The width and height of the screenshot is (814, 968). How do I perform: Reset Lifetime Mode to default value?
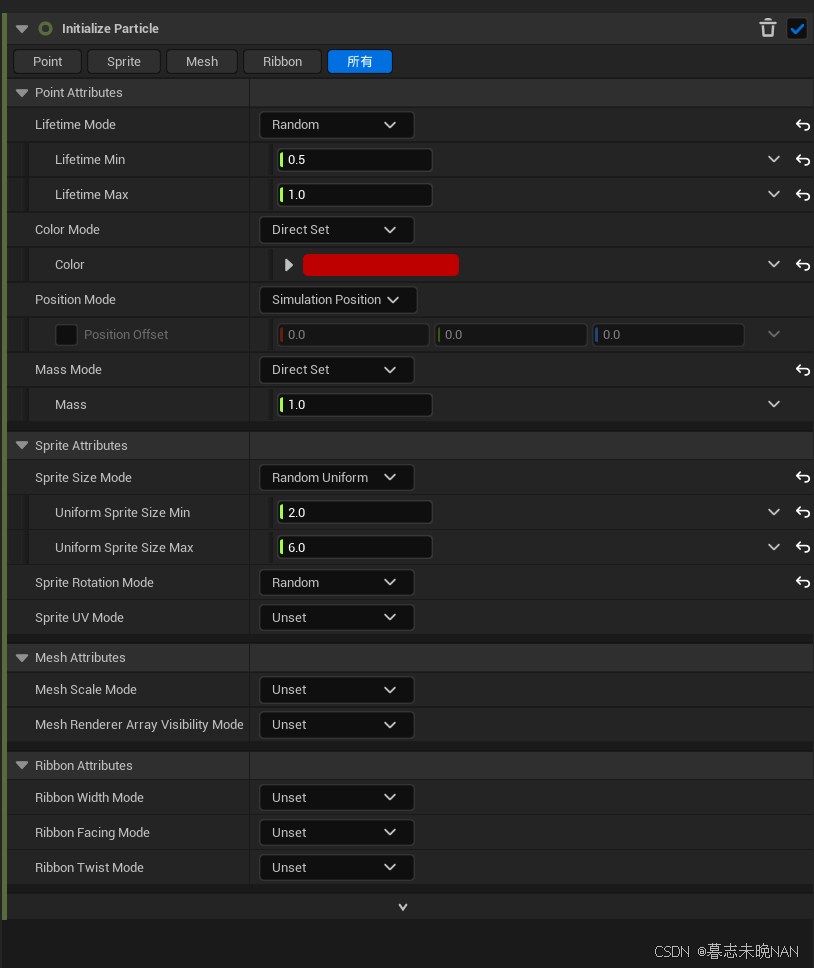coord(802,125)
